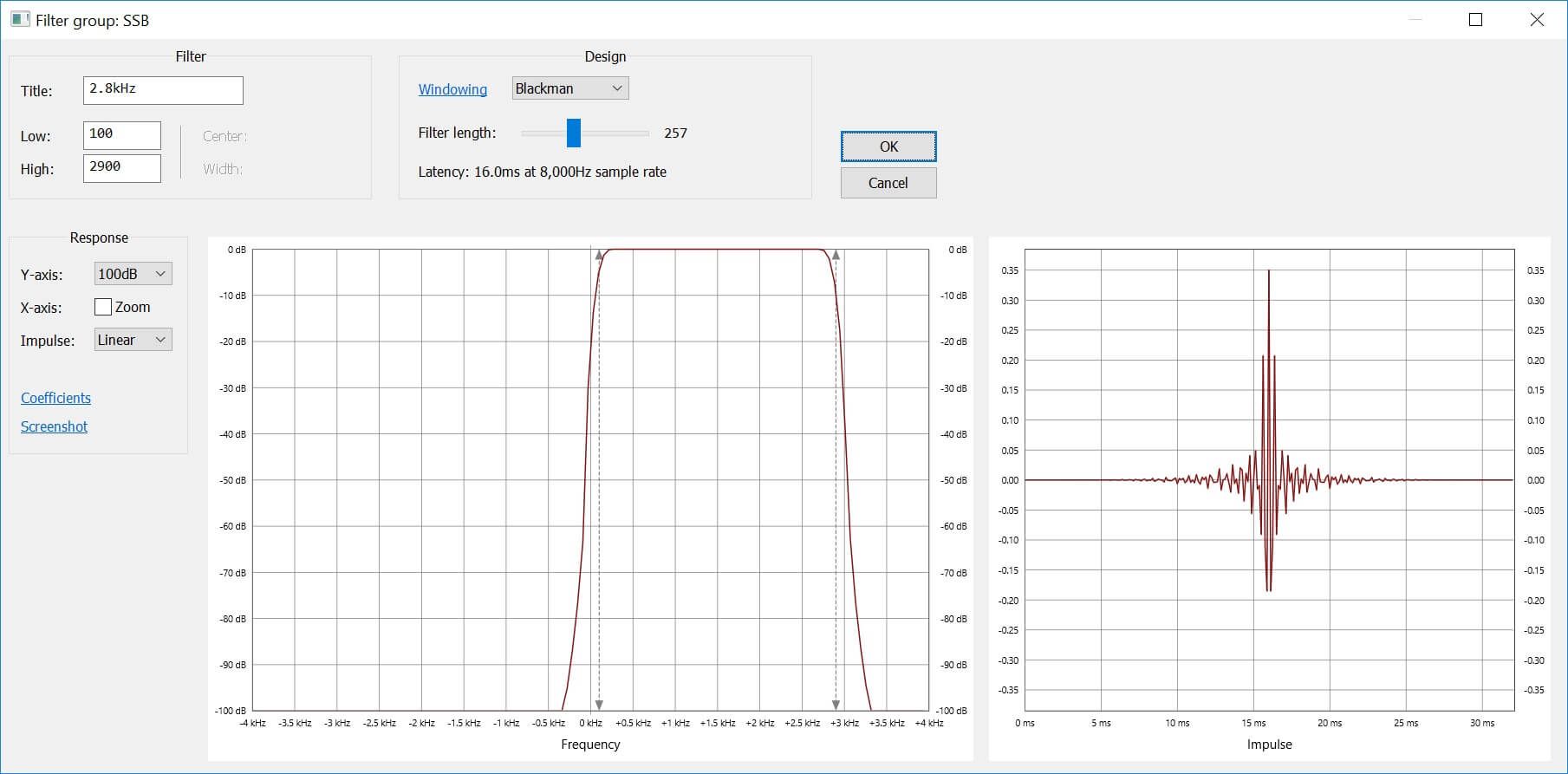Enable the X-axis Zoom checkbox

click(x=103, y=307)
